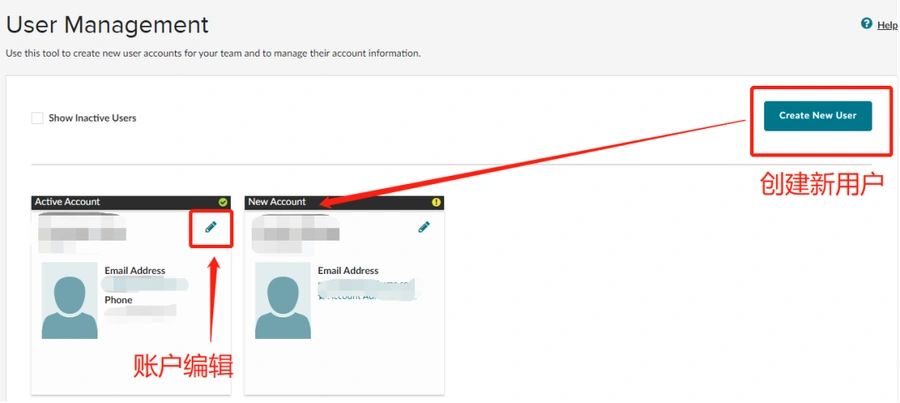Edit the Active Account with pencil icon
The height and width of the screenshot is (403, 900).
pyautogui.click(x=211, y=227)
